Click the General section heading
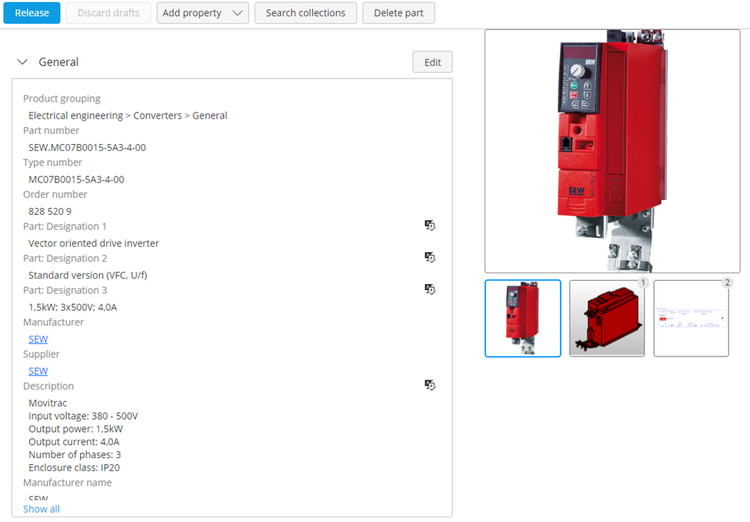The height and width of the screenshot is (522, 750). 58,62
